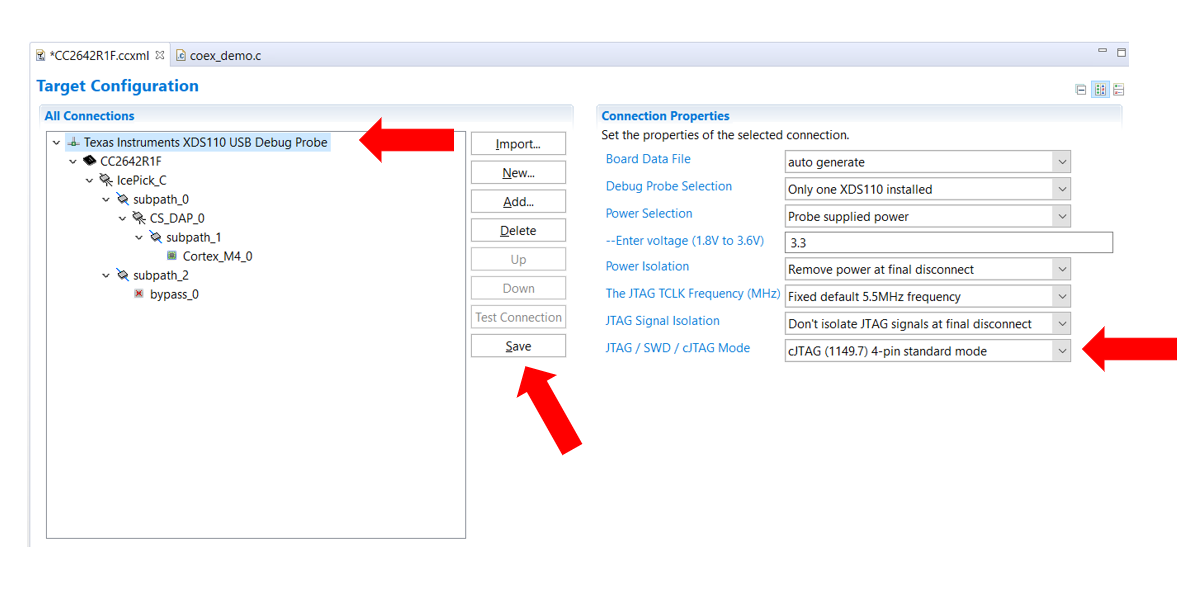Screen dimensions: 1192x596
Task: Open the Board Data File dropdown
Action: [x=1062, y=161]
